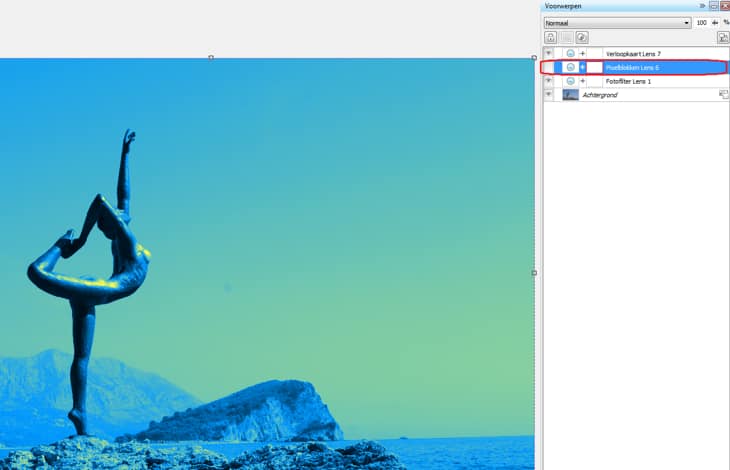Click the lens icon of Verloopkaart Lens 7

click(570, 53)
